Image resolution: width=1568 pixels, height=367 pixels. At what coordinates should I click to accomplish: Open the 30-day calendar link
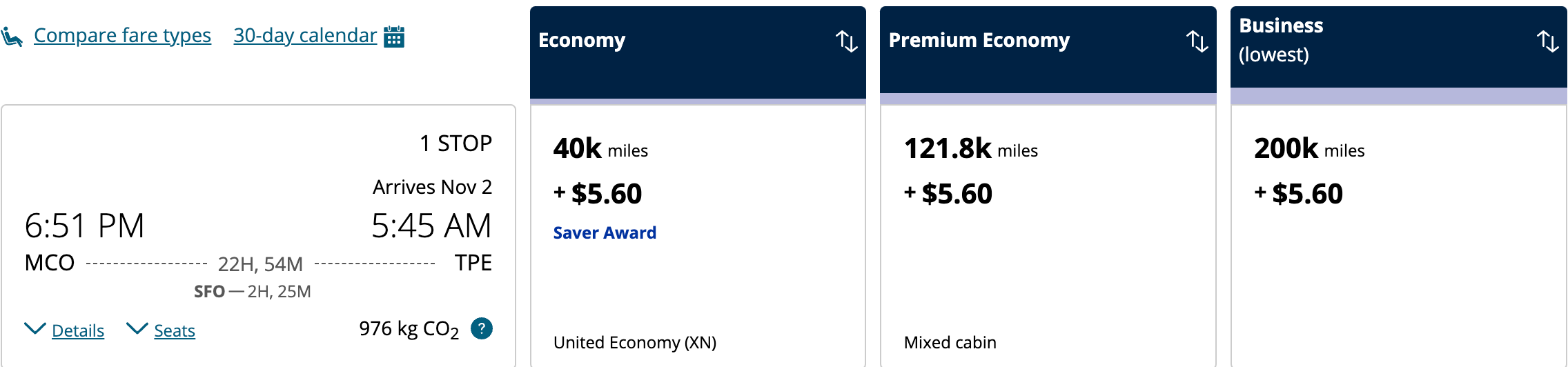[x=305, y=35]
